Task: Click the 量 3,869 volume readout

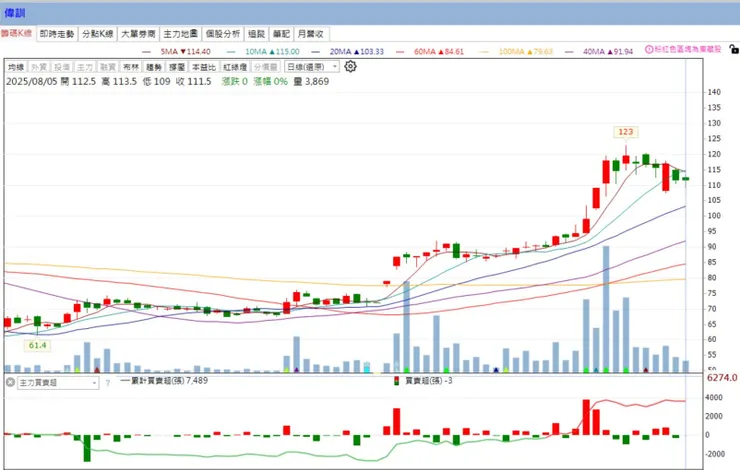Action: pos(311,82)
